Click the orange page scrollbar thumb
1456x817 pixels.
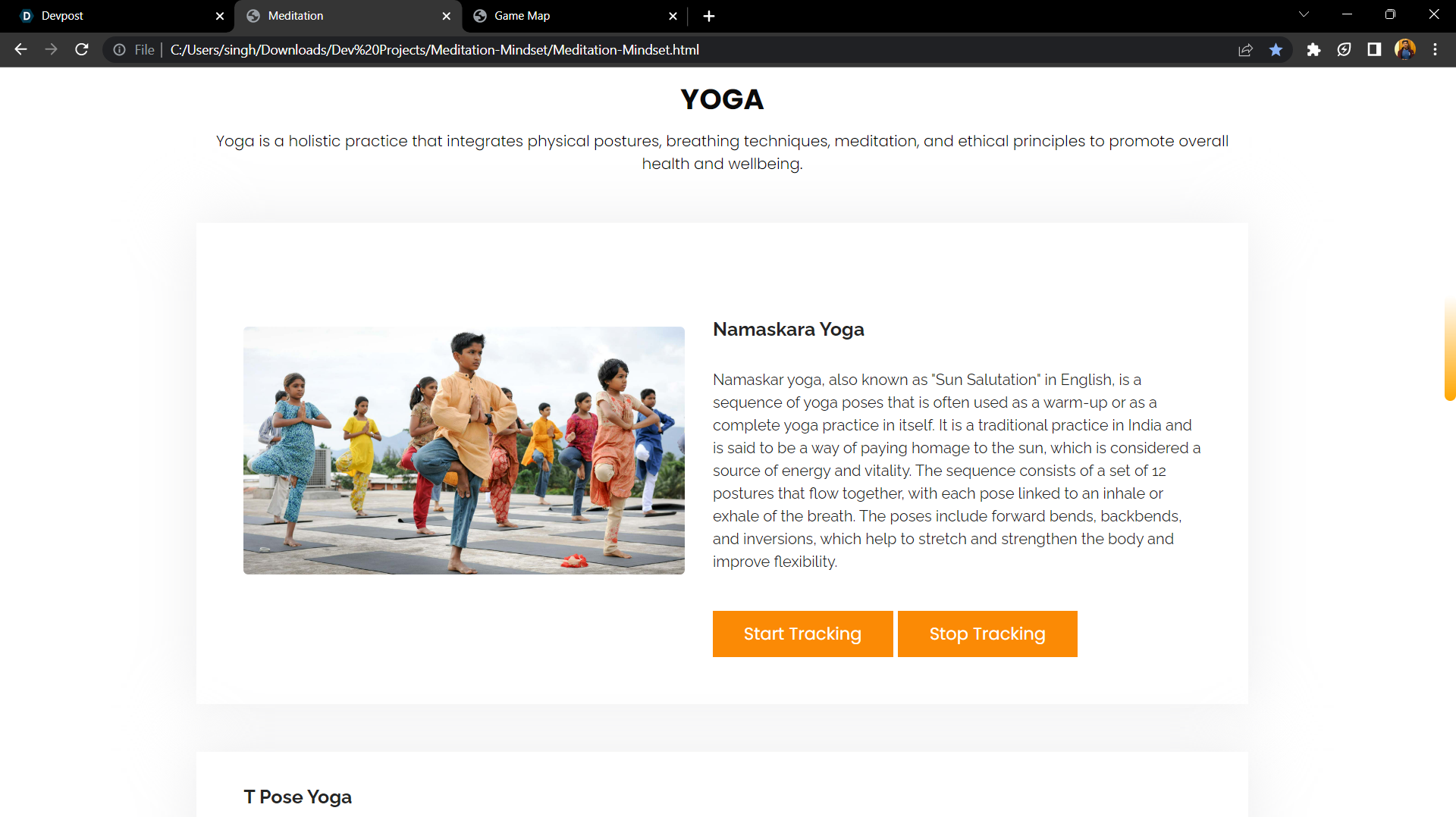[1450, 349]
